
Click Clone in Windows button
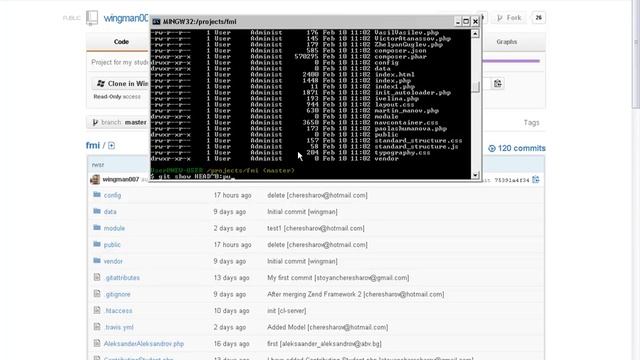(x=121, y=84)
